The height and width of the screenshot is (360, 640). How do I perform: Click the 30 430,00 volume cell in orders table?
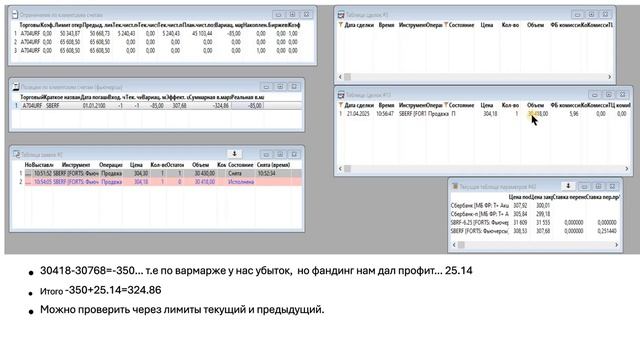[x=204, y=173]
